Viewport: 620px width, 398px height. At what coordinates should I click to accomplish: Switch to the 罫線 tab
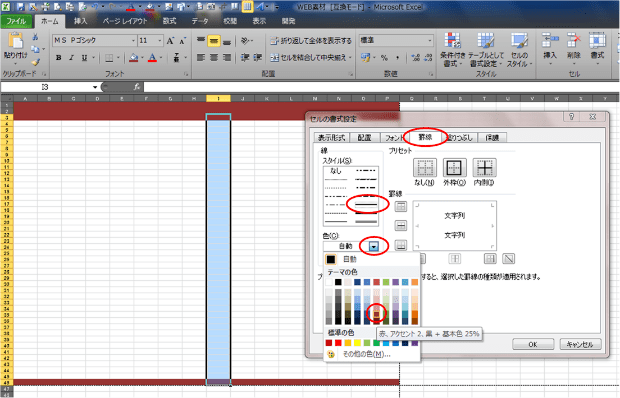pos(425,137)
